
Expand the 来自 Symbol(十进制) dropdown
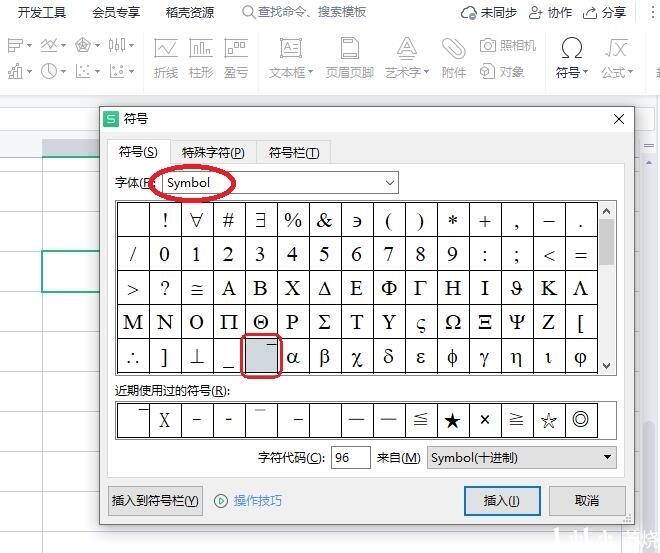pos(522,457)
